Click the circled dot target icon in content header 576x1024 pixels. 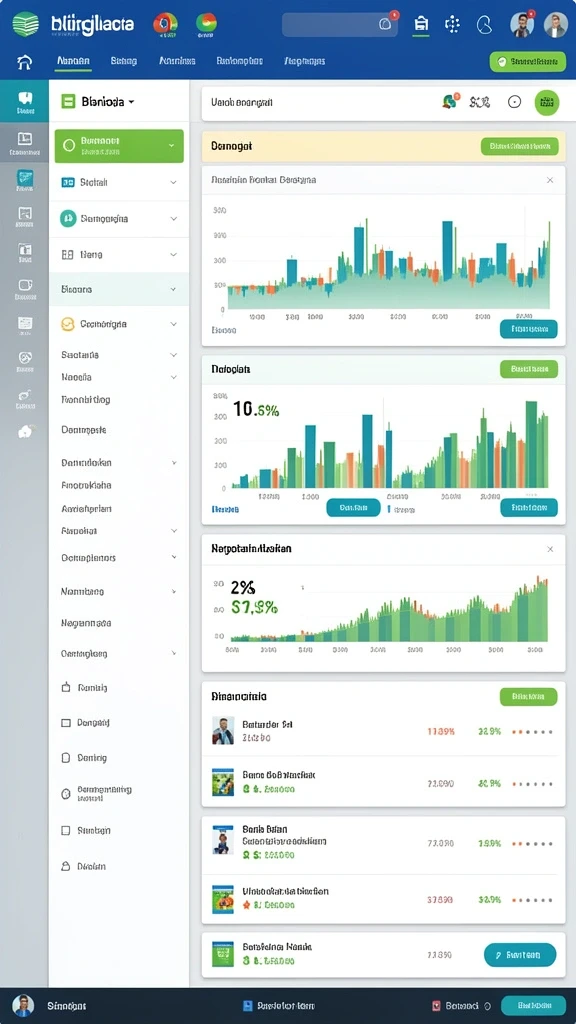(515, 102)
